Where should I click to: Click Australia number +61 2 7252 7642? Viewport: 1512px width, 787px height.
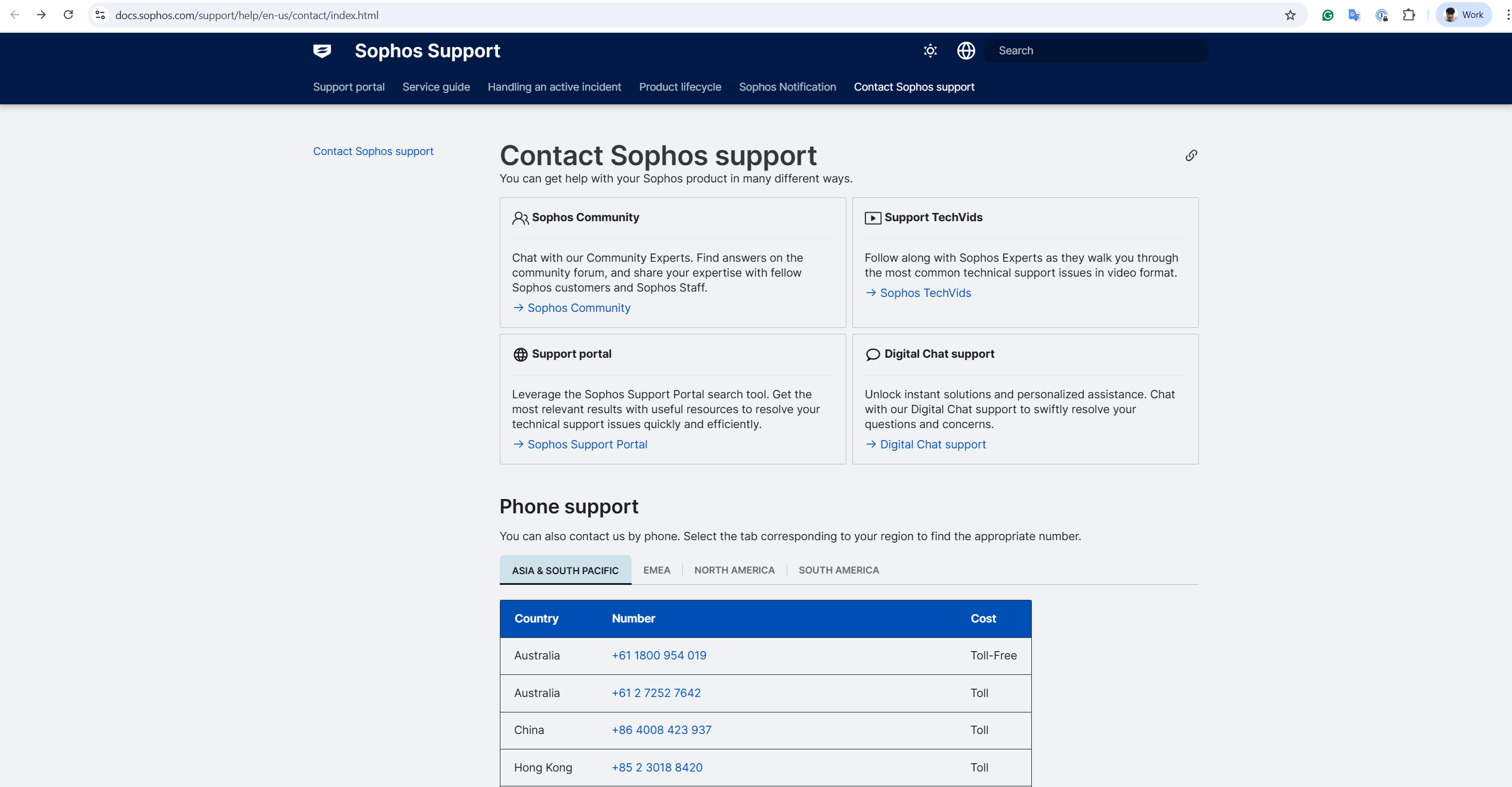656,693
